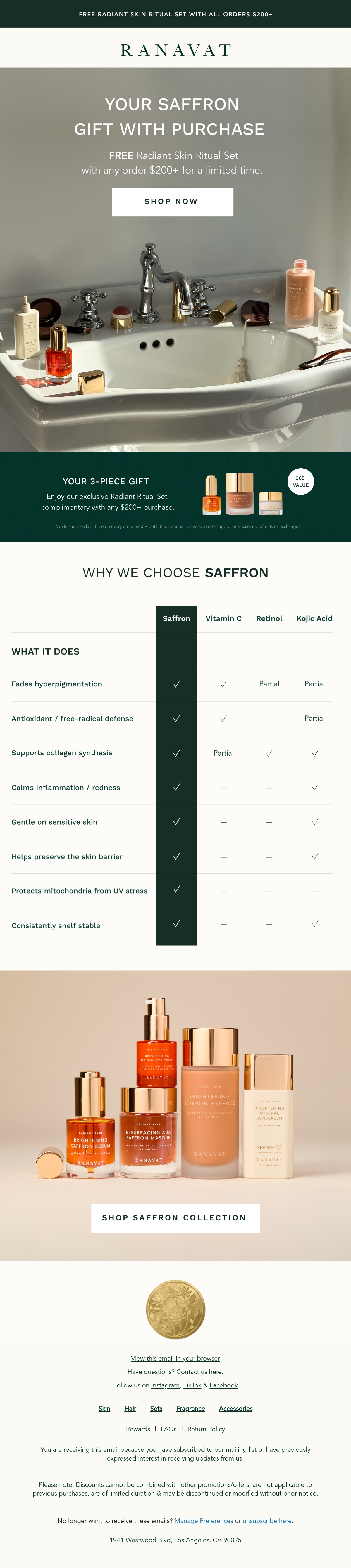Screen dimensions: 351x1568
Task: Click the saffron collection product photo
Action: [175, 1090]
